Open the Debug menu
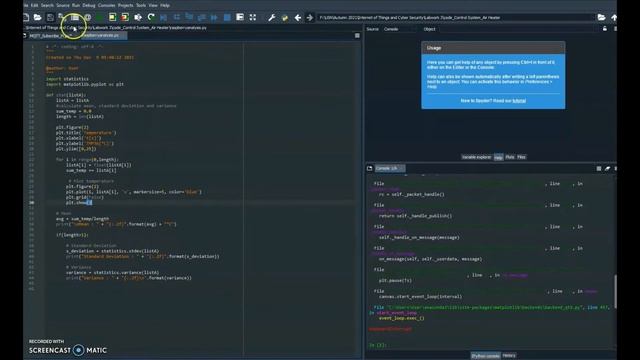 pos(89,5)
